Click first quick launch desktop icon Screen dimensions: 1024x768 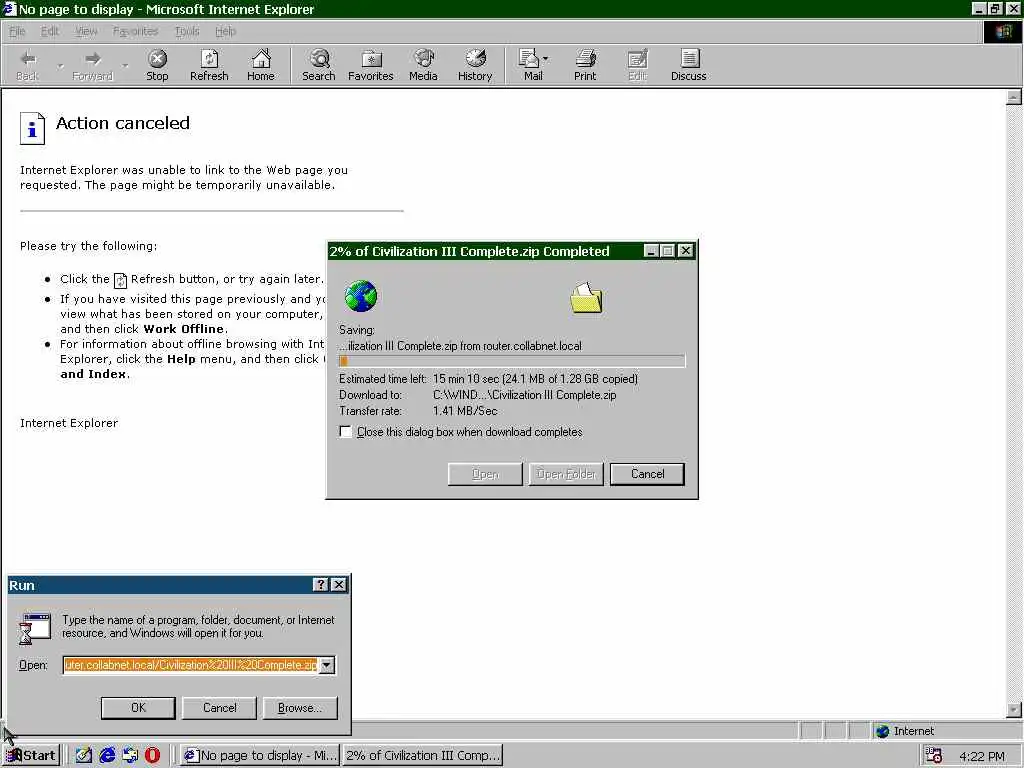[x=84, y=755]
